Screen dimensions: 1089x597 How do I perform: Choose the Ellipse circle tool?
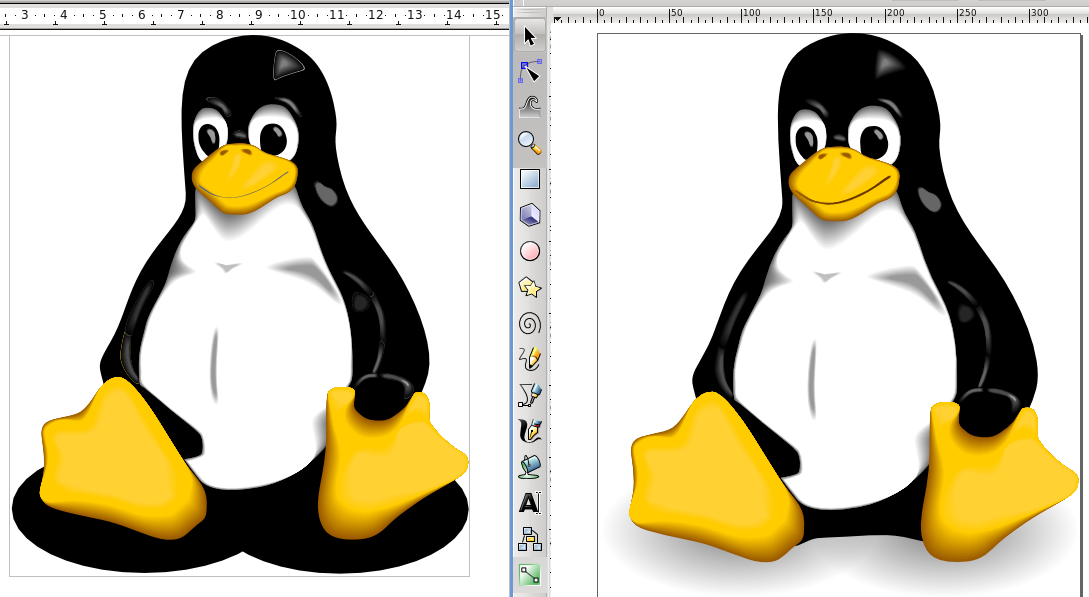[x=530, y=251]
